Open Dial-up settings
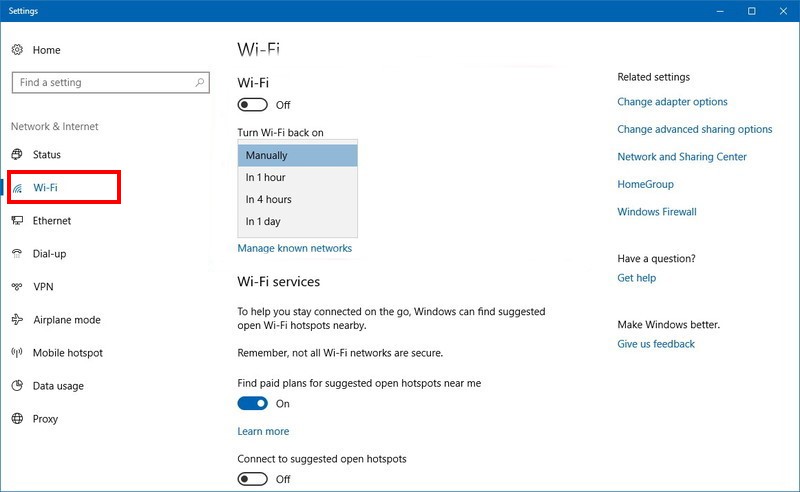The image size is (800, 492). (49, 254)
